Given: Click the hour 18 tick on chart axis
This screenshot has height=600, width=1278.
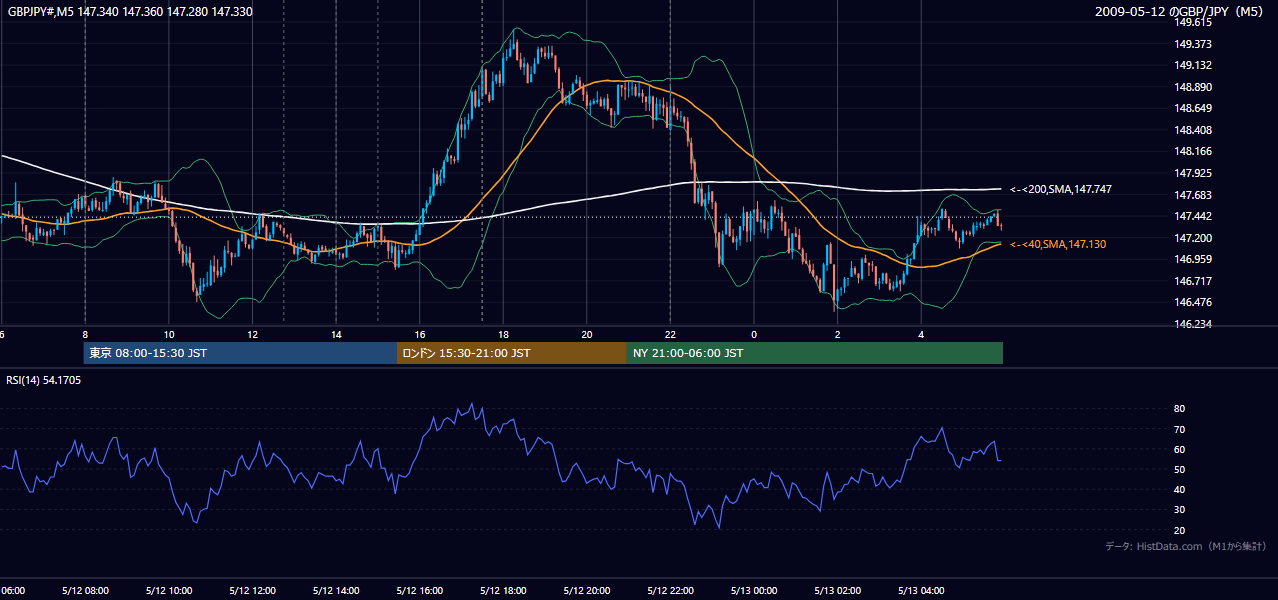Looking at the screenshot, I should [503, 334].
